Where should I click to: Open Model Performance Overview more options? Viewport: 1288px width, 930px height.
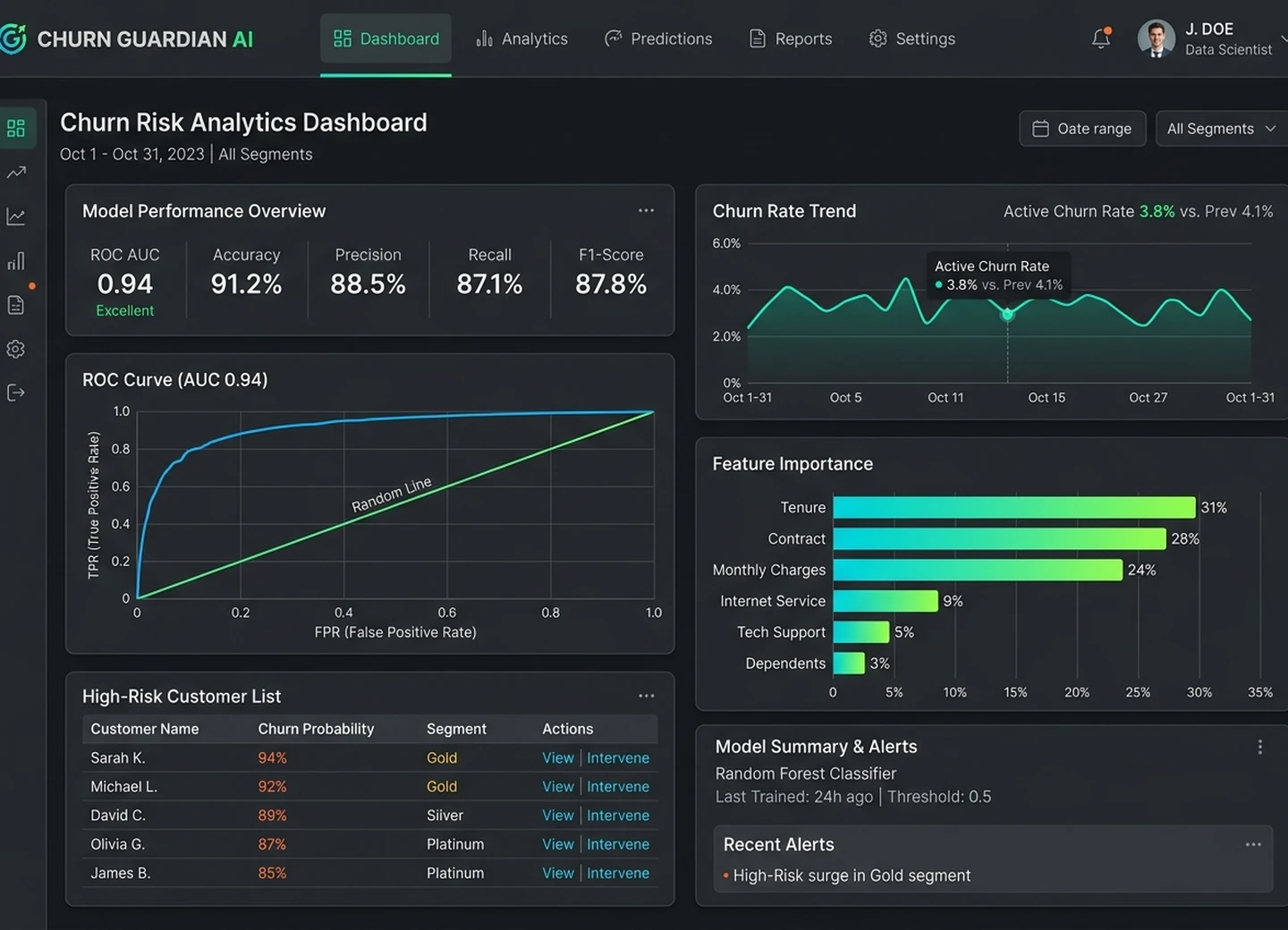pos(646,210)
